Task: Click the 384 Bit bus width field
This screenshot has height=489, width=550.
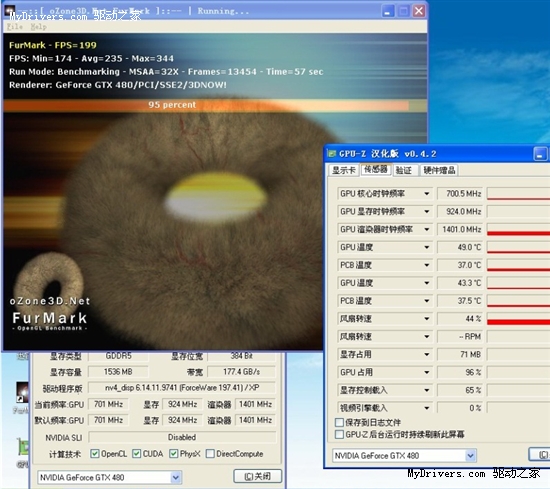Action: 241,356
